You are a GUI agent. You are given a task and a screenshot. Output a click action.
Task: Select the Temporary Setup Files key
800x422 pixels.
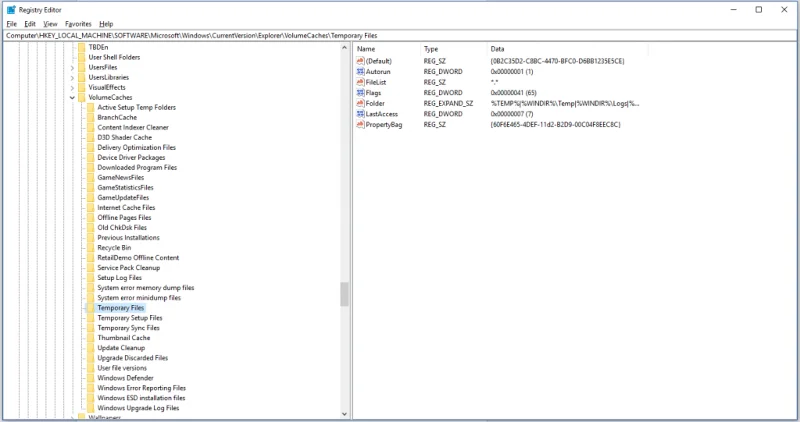pyautogui.click(x=130, y=318)
